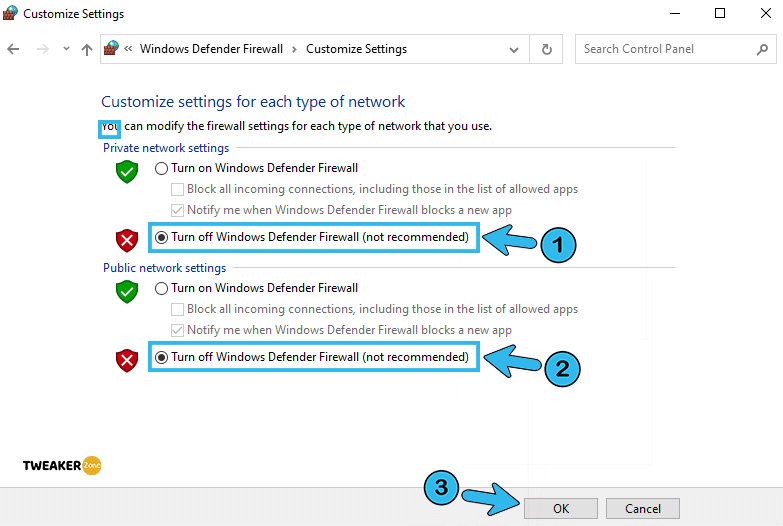This screenshot has height=526, width=783.
Task: Click Customize settings for each type heading
Action: click(x=253, y=101)
